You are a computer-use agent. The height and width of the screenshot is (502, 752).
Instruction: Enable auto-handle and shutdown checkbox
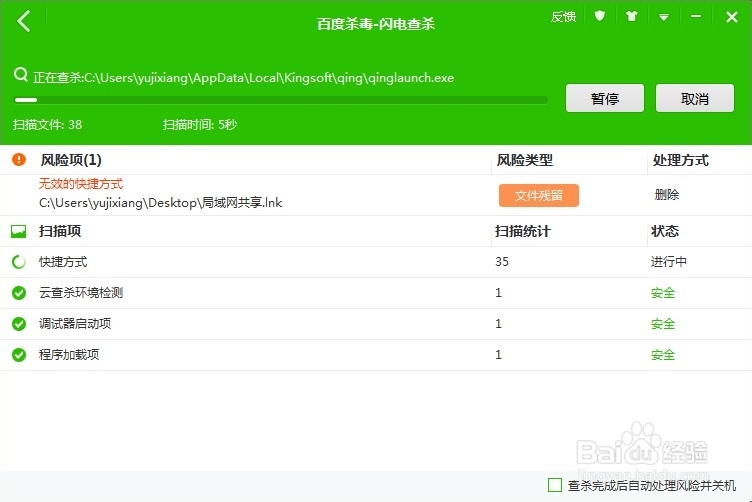coord(555,485)
